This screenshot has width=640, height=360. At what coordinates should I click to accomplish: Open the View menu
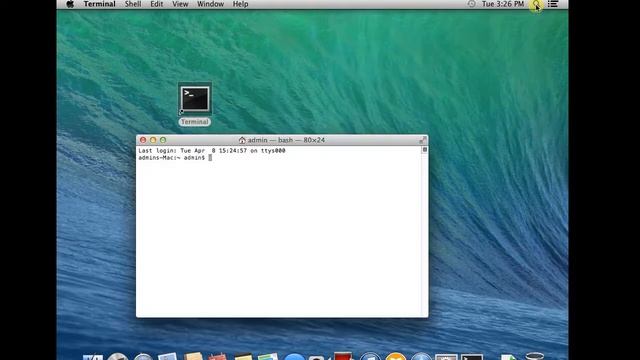[180, 4]
